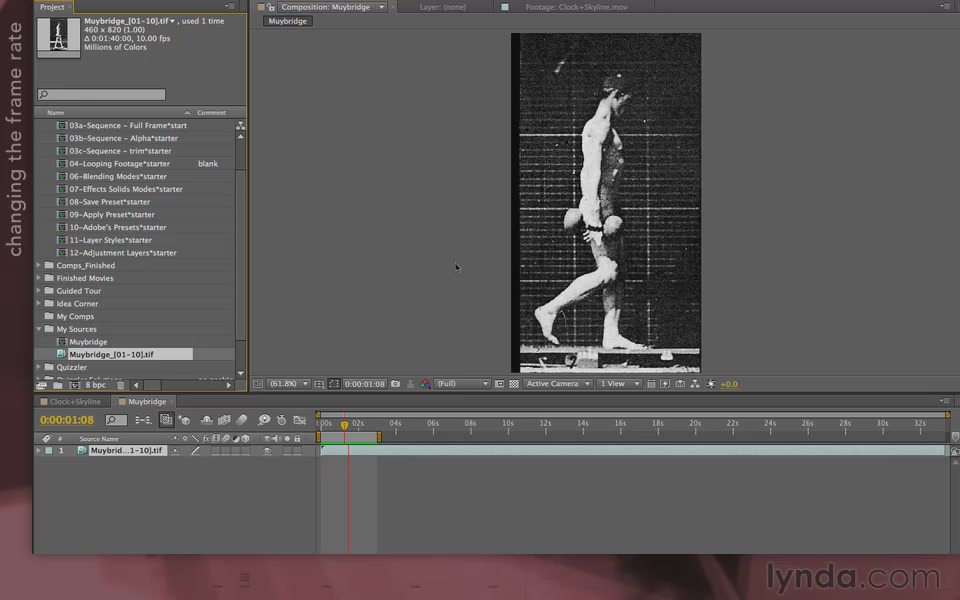Click Muybridge breadcrumb in composition viewer
This screenshot has width=960, height=600.
(x=288, y=21)
